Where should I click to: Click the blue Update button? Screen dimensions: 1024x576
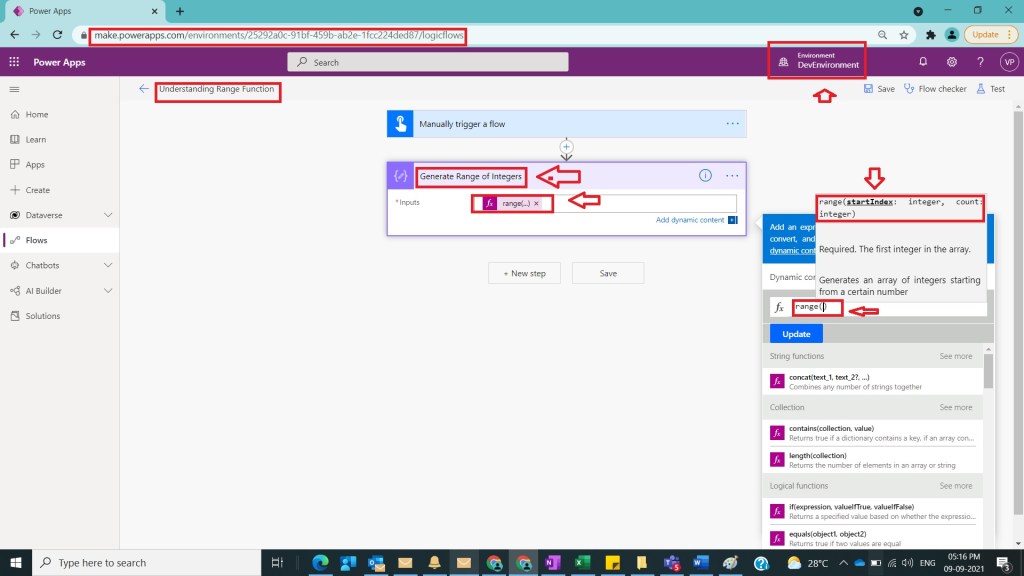(796, 334)
